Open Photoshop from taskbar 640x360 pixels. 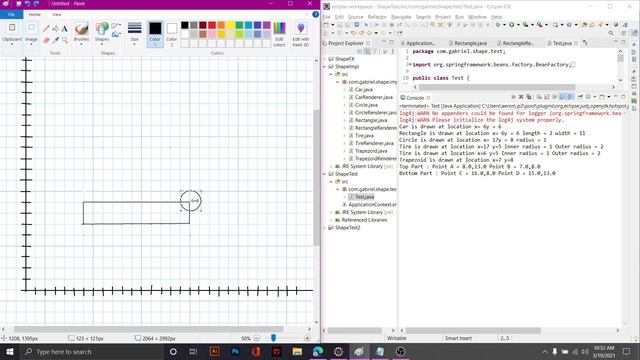click(x=235, y=351)
